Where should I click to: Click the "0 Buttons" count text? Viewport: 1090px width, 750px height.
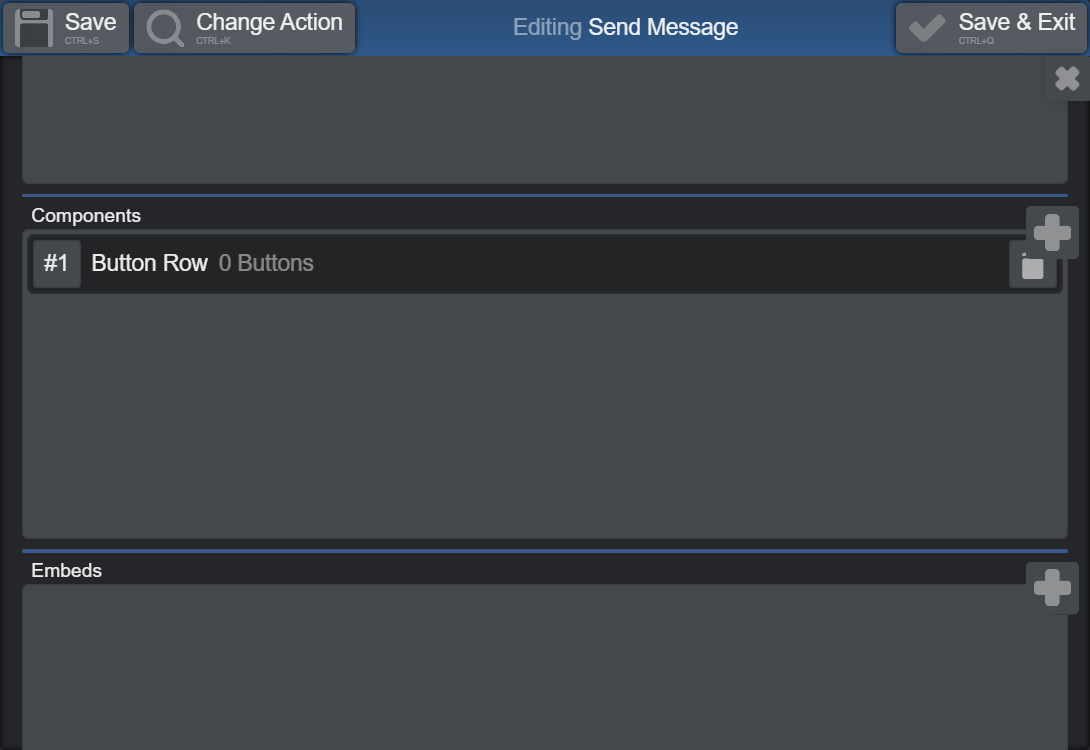266,264
